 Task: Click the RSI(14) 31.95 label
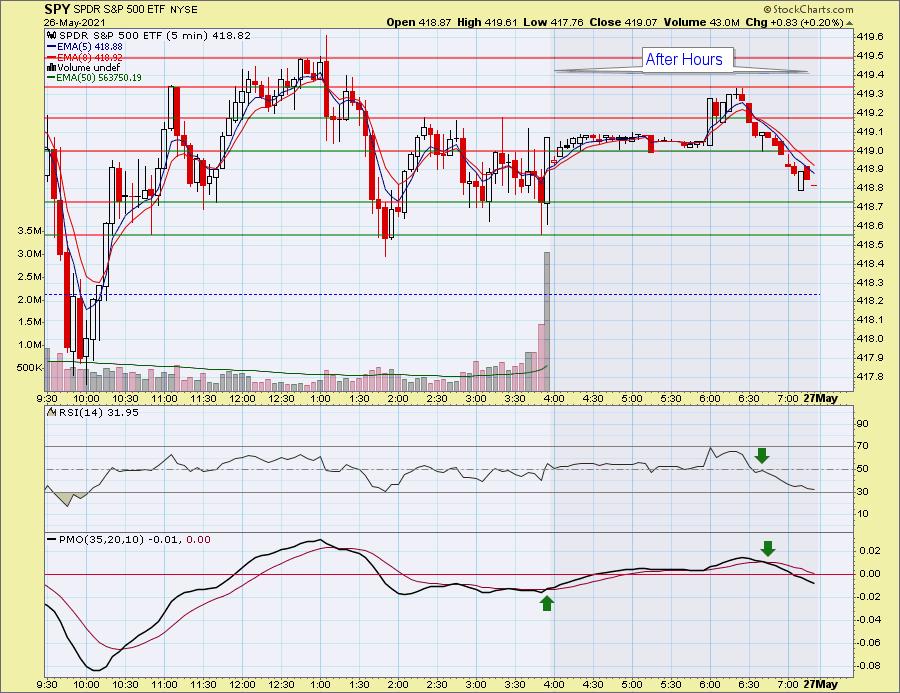click(98, 412)
